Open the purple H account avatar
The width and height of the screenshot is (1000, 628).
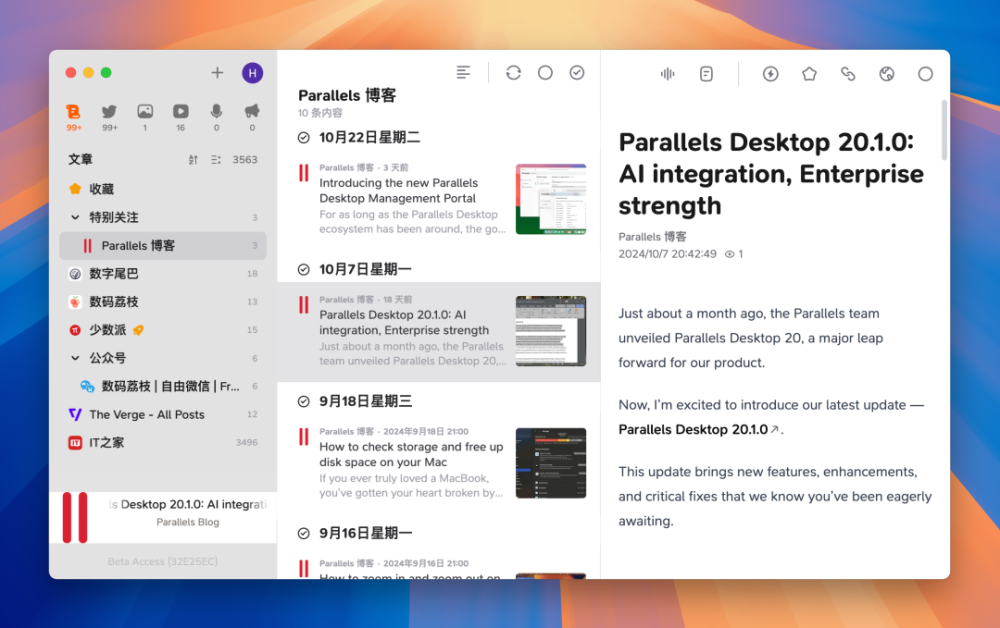click(253, 73)
